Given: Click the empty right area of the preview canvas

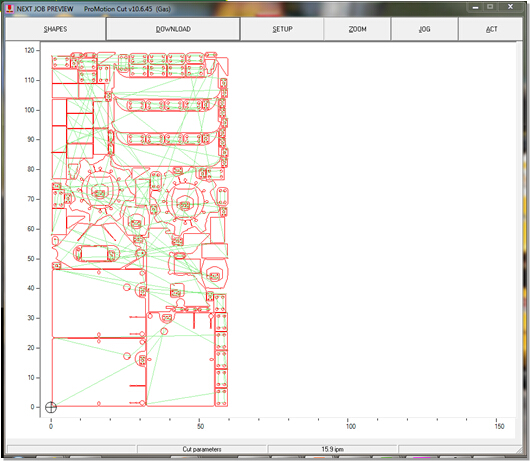Looking at the screenshot, I should click(372, 230).
